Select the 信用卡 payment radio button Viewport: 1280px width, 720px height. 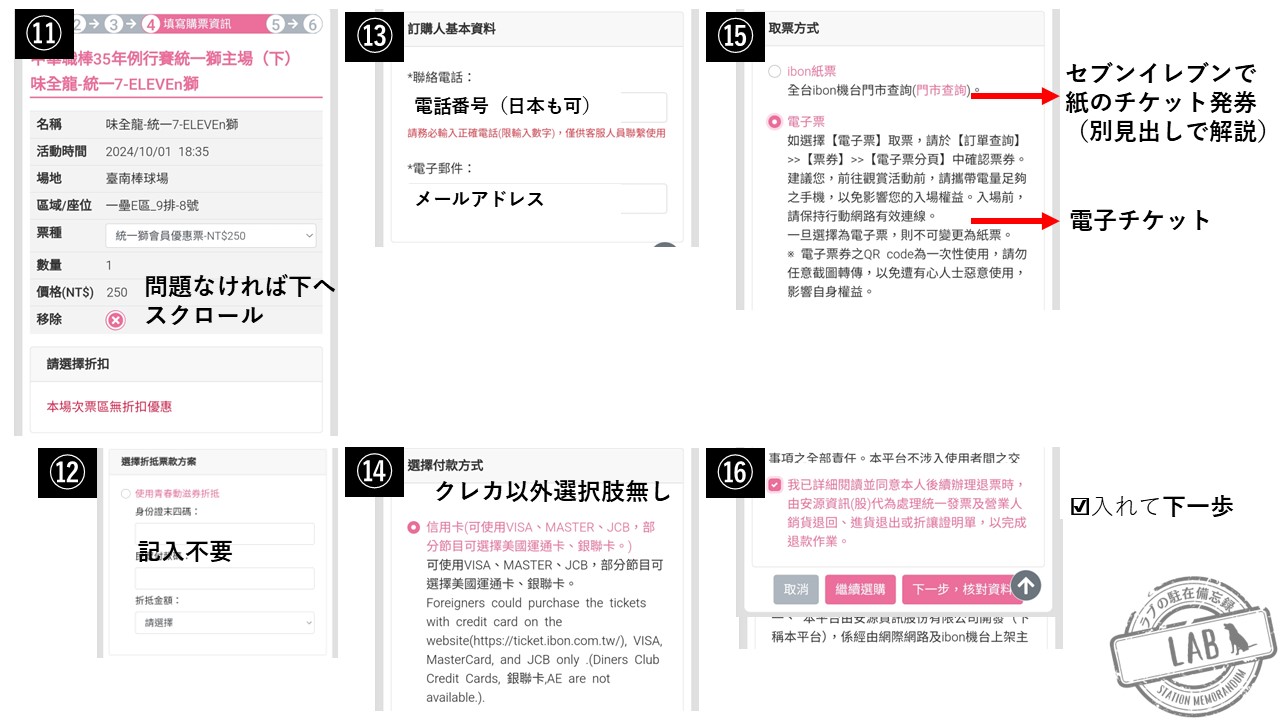tap(414, 527)
